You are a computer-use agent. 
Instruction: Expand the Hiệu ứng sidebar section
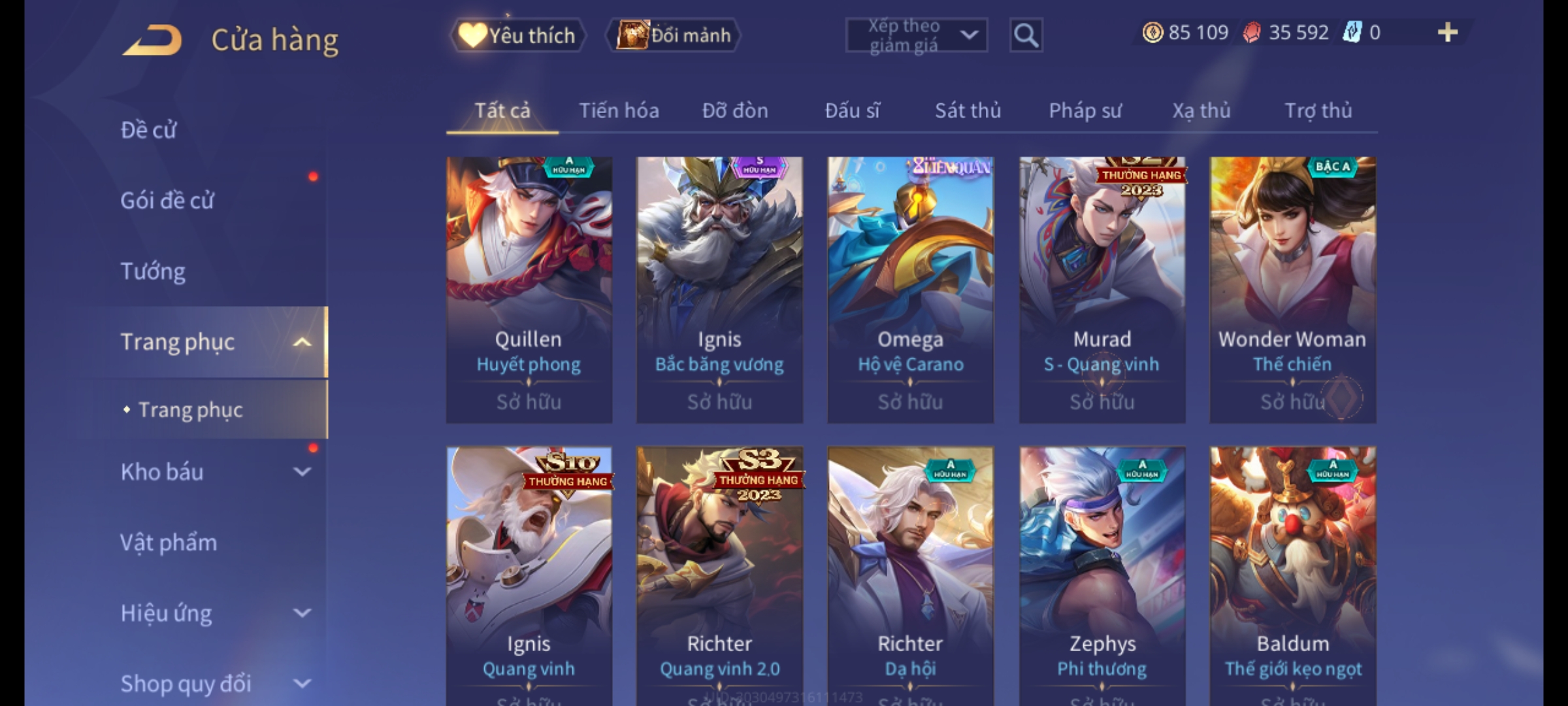click(302, 613)
